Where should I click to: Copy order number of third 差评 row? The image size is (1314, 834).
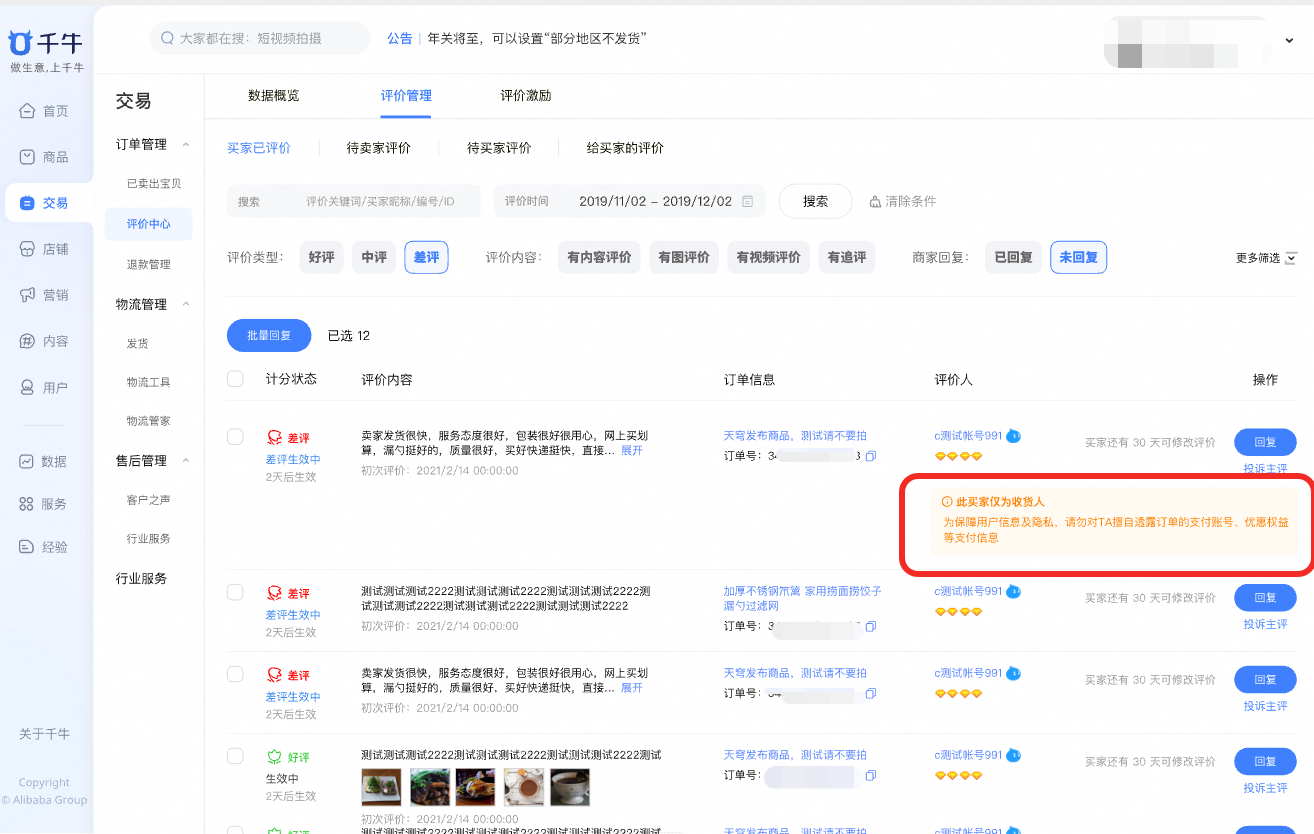pos(870,693)
